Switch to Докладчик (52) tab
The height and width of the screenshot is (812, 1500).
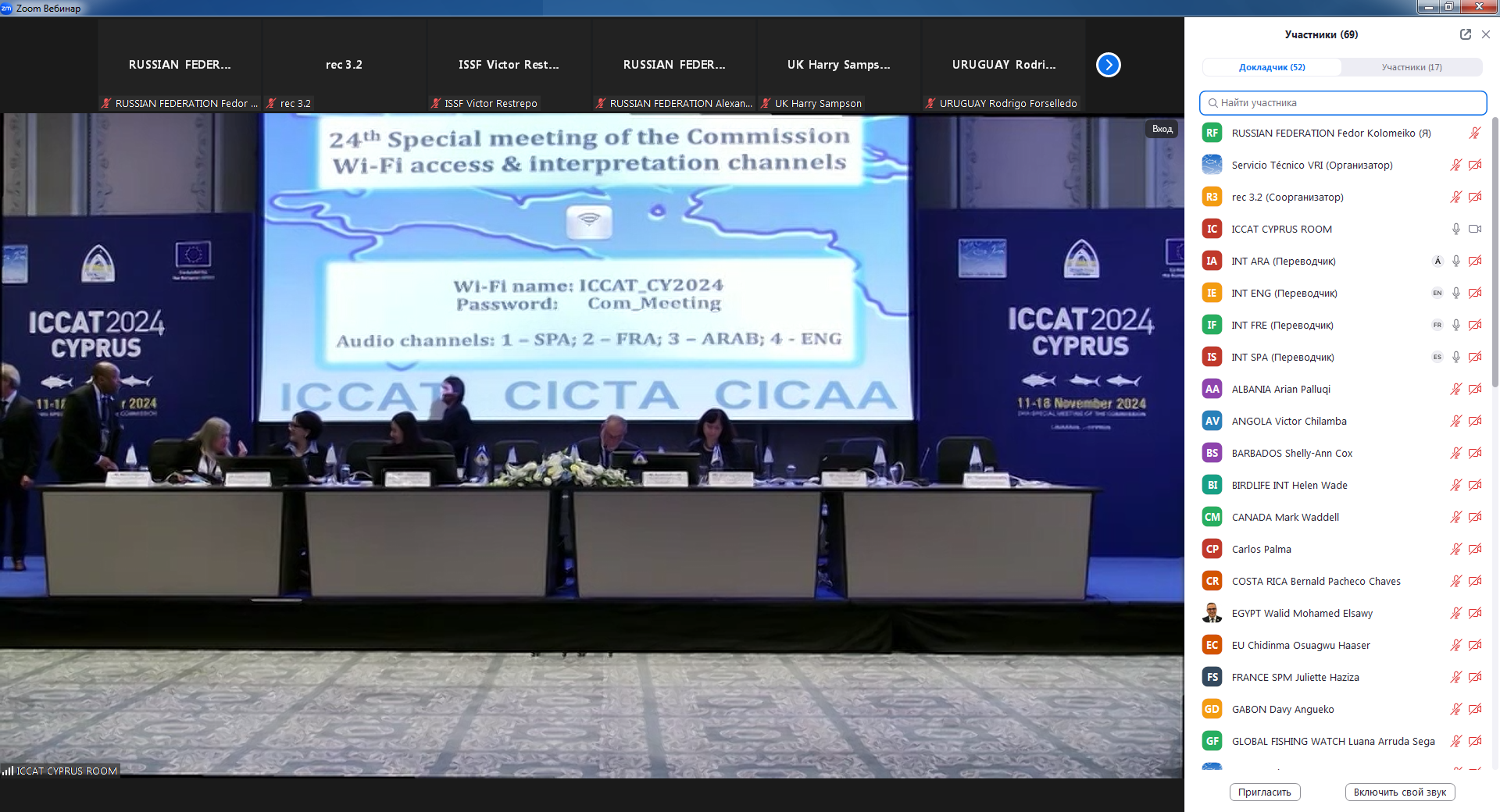(1272, 67)
